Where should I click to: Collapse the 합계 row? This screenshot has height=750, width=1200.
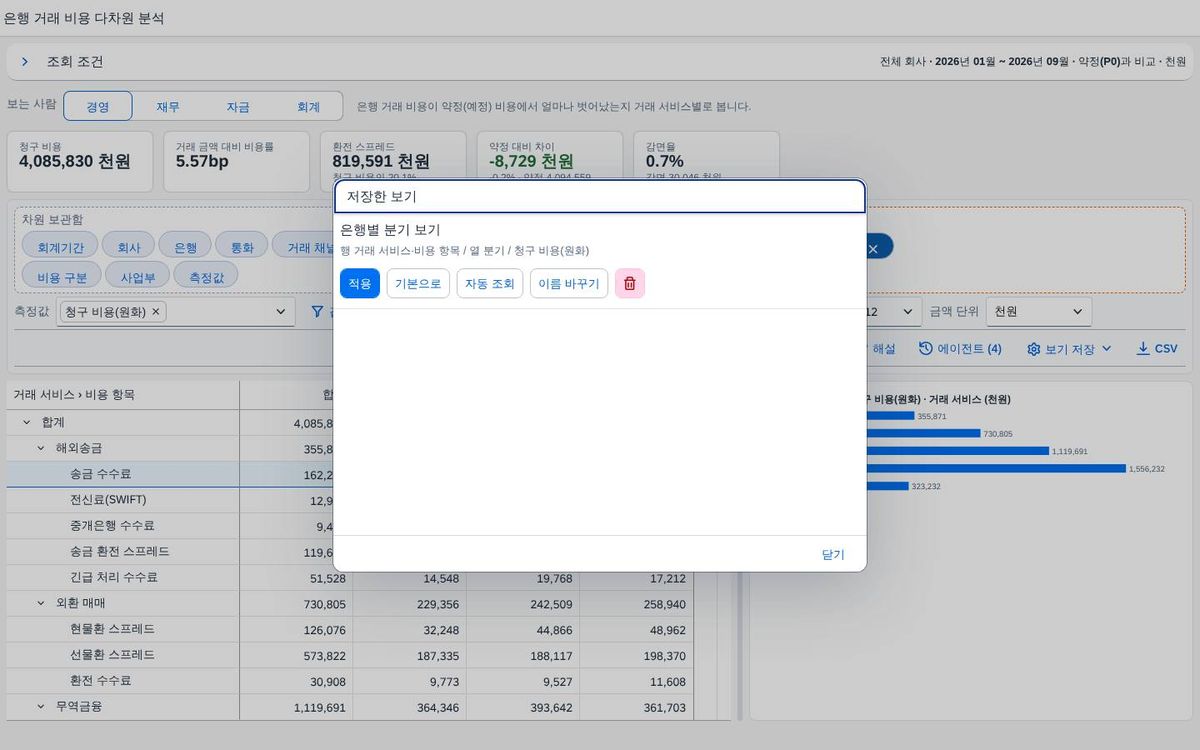tap(27, 423)
